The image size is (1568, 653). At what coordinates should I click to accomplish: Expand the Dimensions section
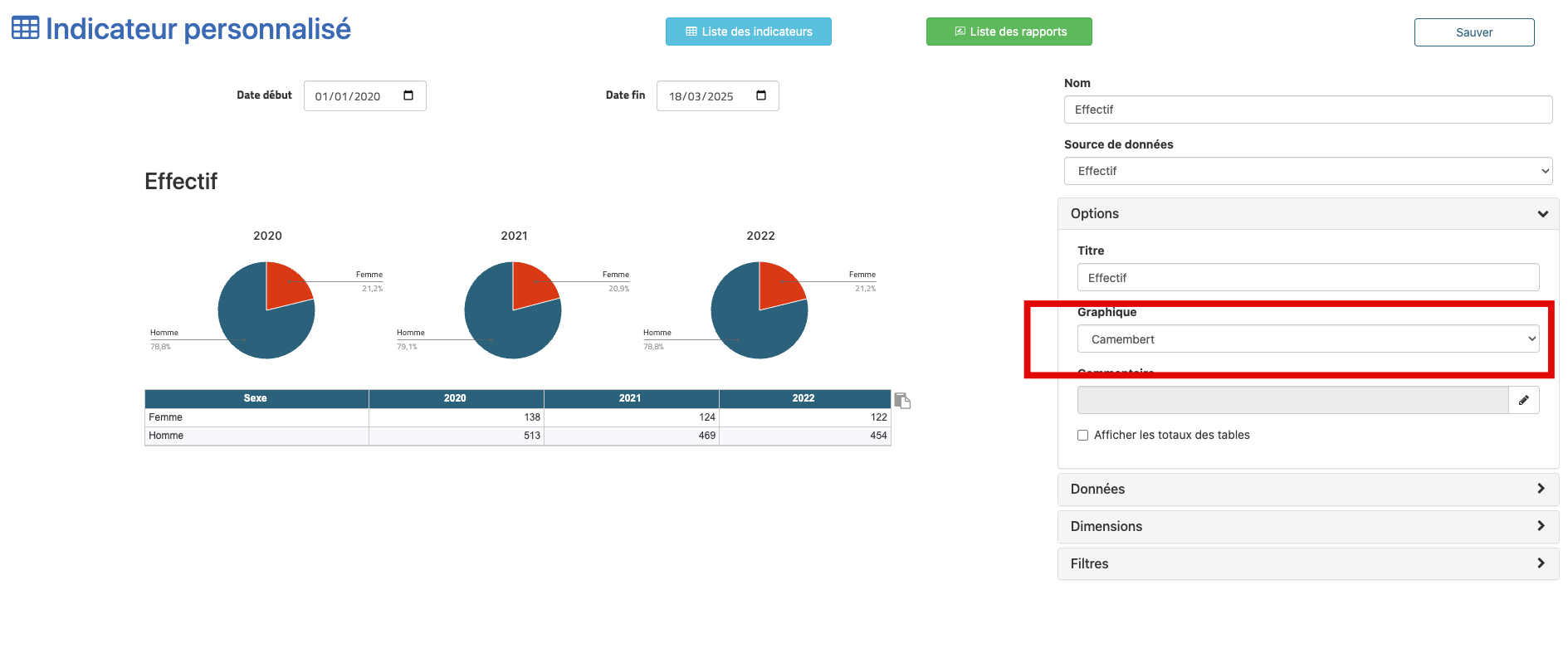(x=1308, y=526)
